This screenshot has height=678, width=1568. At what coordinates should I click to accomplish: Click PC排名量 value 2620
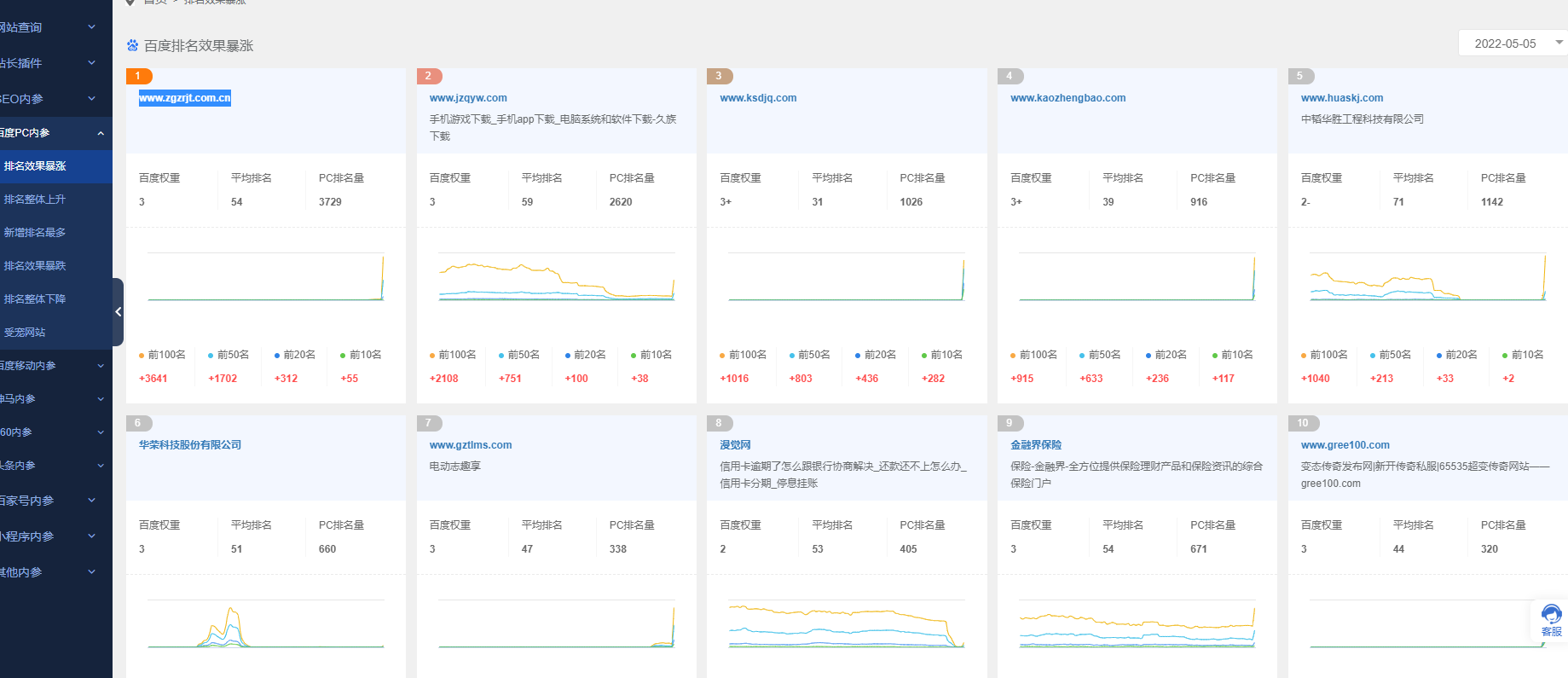(x=621, y=202)
